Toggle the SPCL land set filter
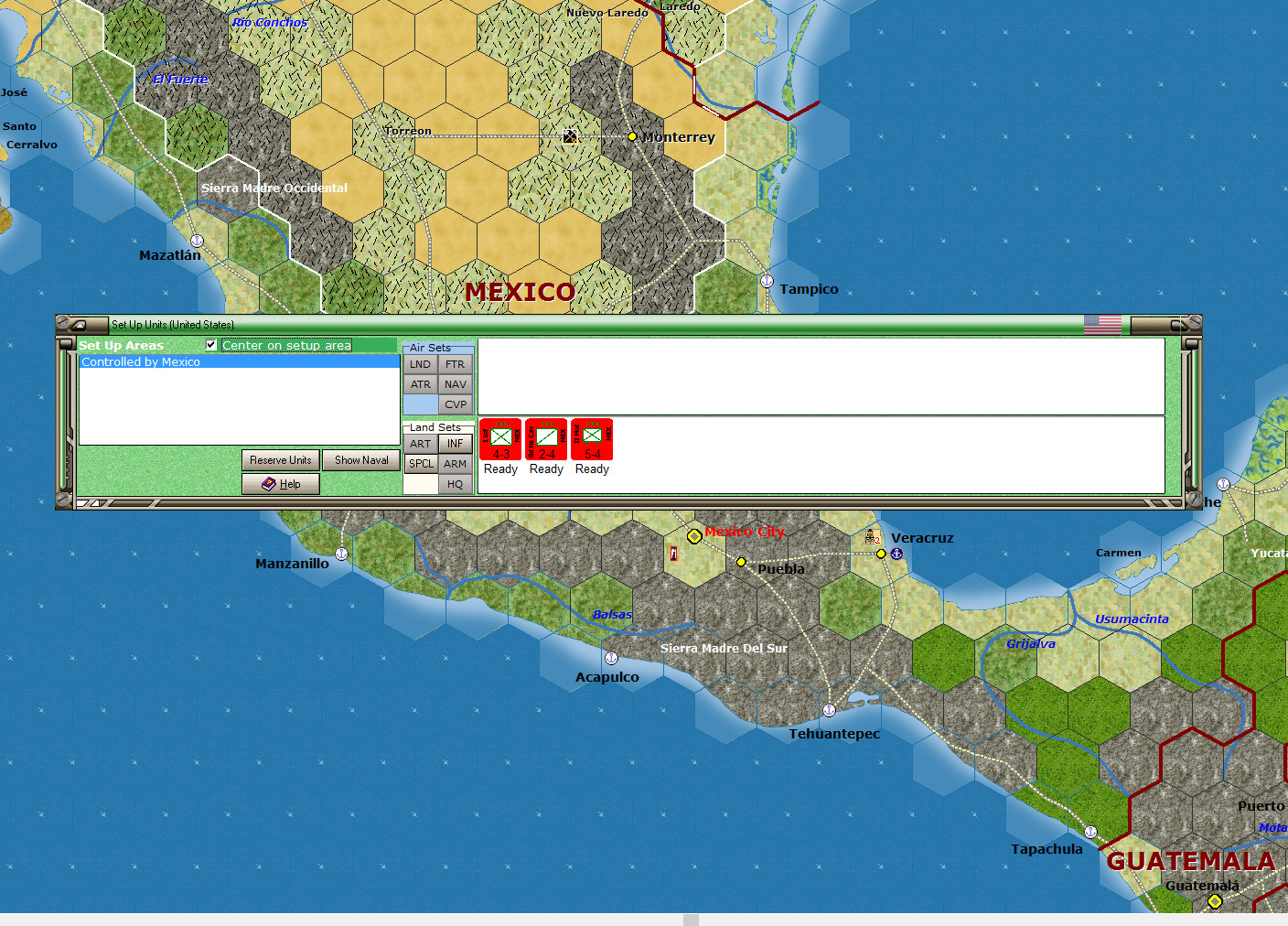 (421, 464)
